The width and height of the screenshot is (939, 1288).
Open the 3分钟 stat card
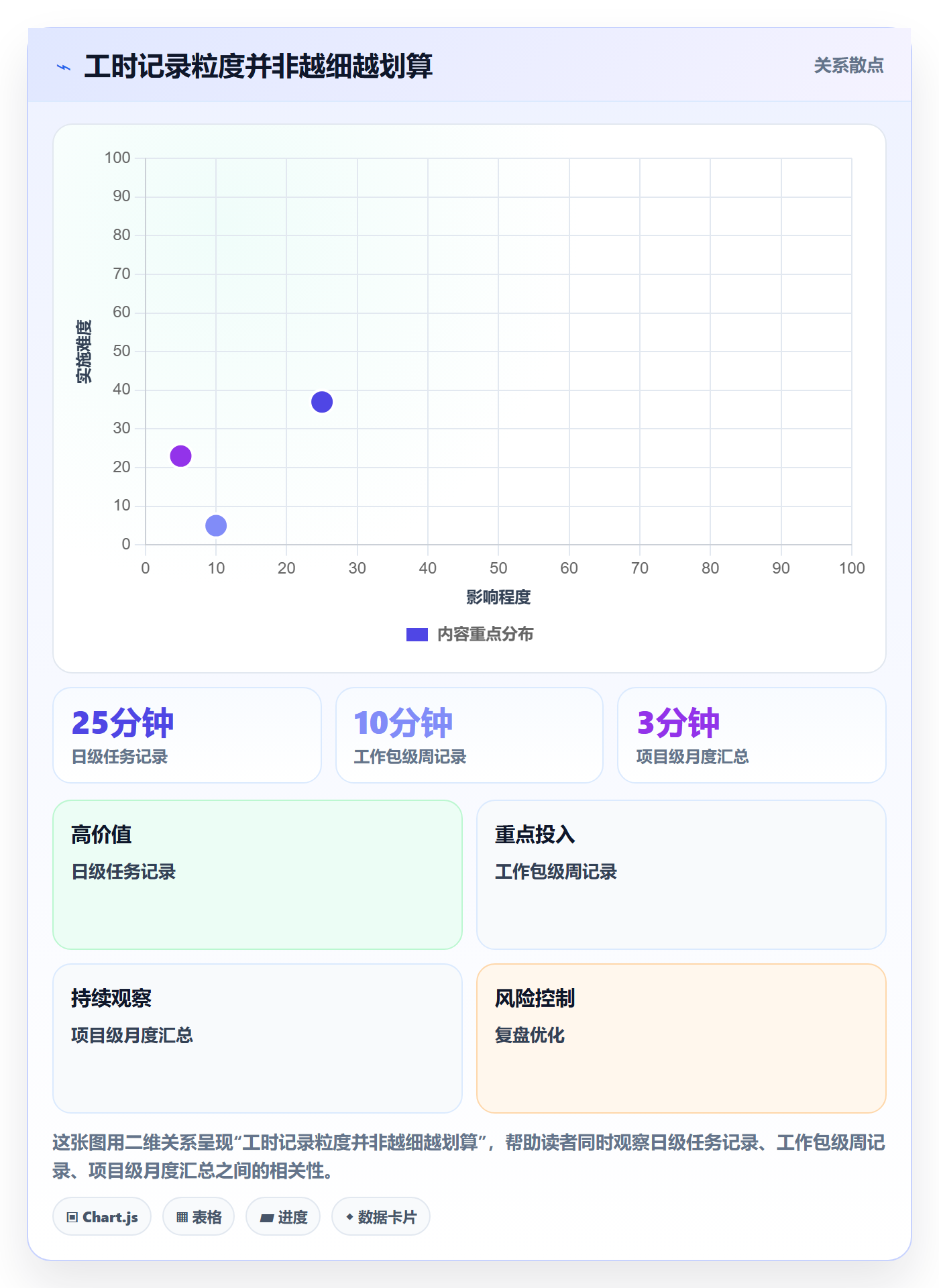click(x=752, y=735)
